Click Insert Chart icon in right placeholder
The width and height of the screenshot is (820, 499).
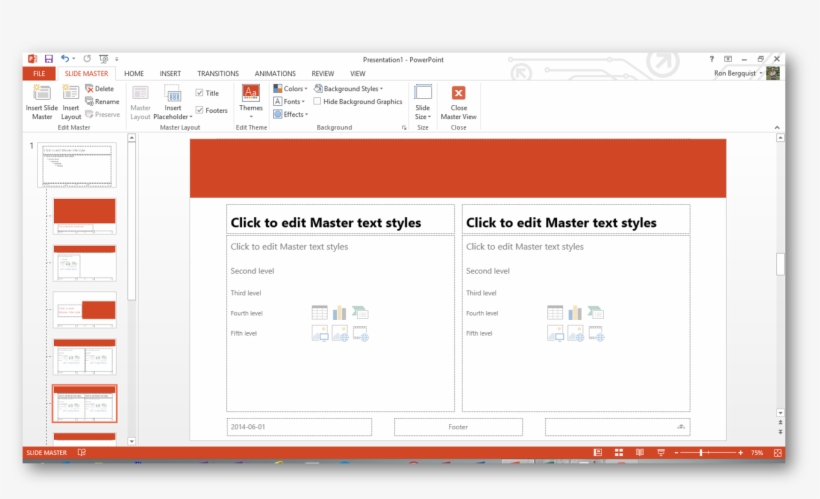point(575,313)
